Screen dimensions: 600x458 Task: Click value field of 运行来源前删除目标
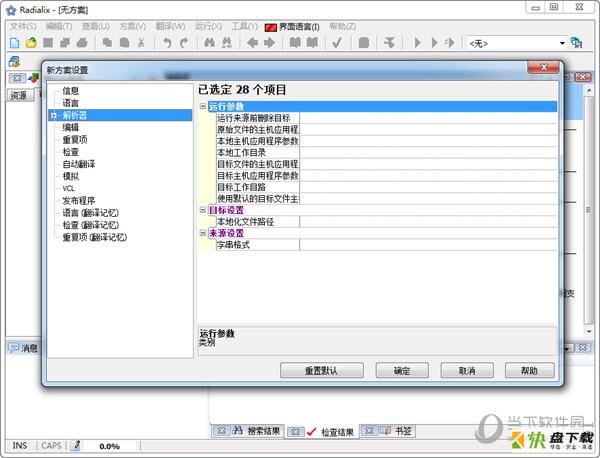(x=428, y=118)
